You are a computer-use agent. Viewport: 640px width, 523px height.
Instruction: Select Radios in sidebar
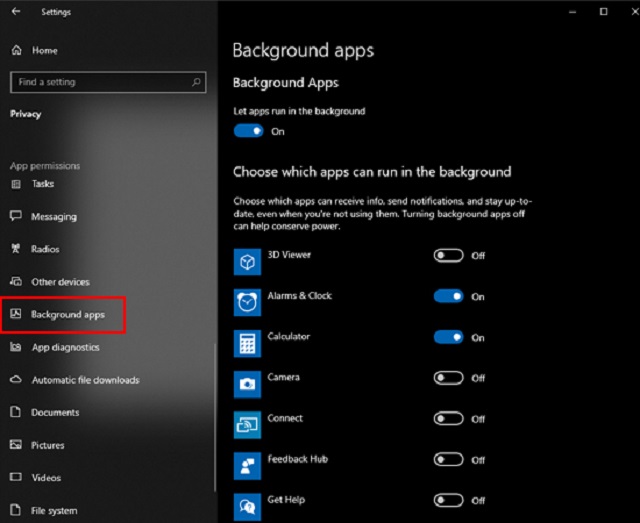pyautogui.click(x=45, y=249)
